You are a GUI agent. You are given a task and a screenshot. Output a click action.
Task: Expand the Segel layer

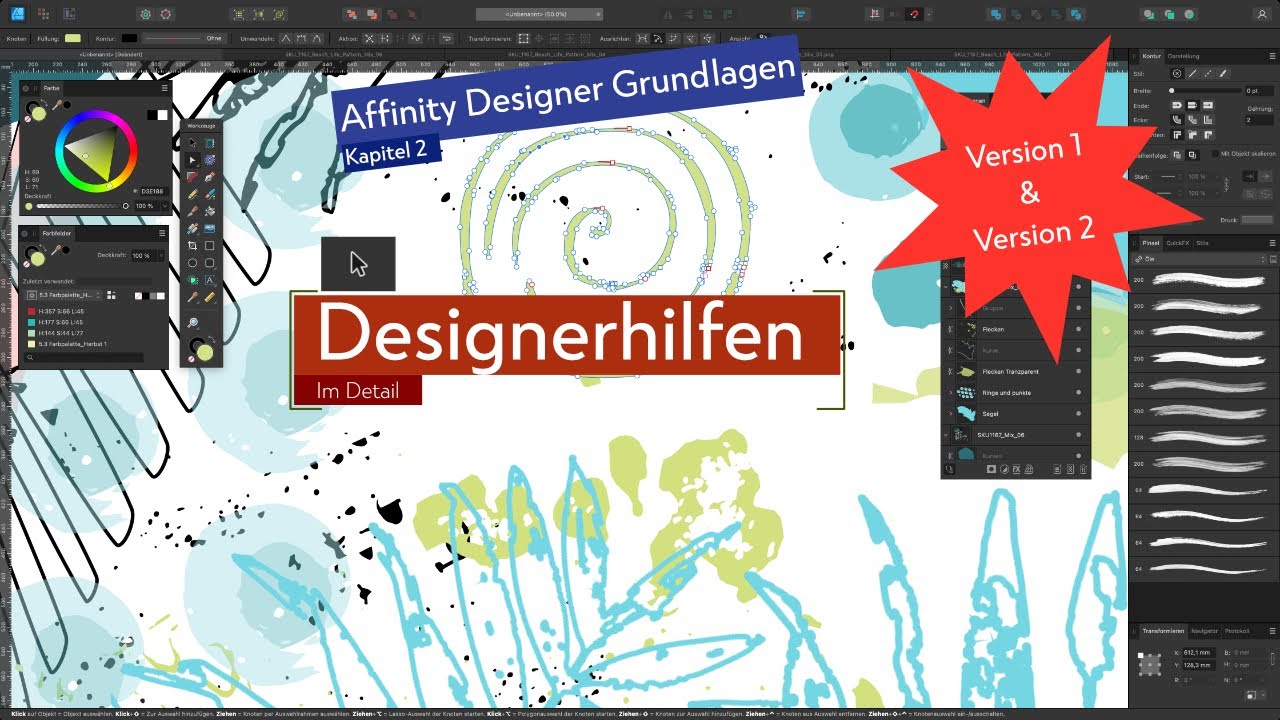point(950,413)
